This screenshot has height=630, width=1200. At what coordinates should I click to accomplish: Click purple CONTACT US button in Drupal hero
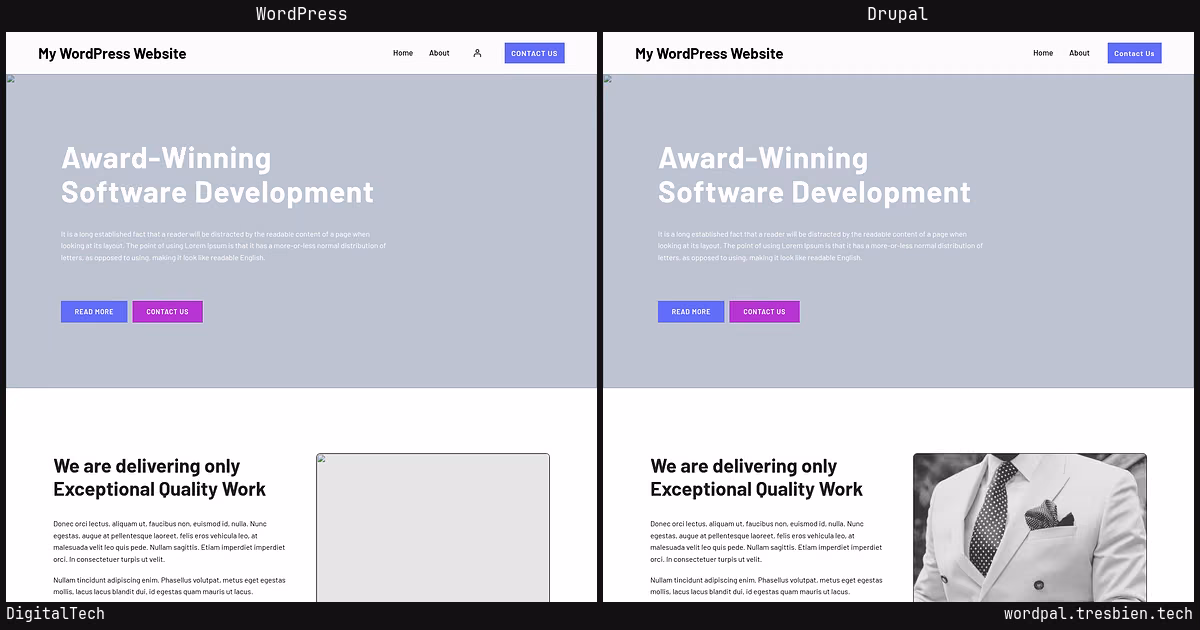click(x=764, y=312)
